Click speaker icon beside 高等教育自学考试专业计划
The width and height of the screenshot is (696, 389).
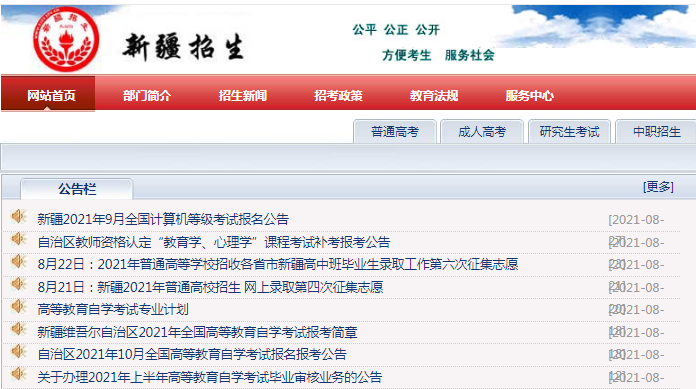[19, 306]
